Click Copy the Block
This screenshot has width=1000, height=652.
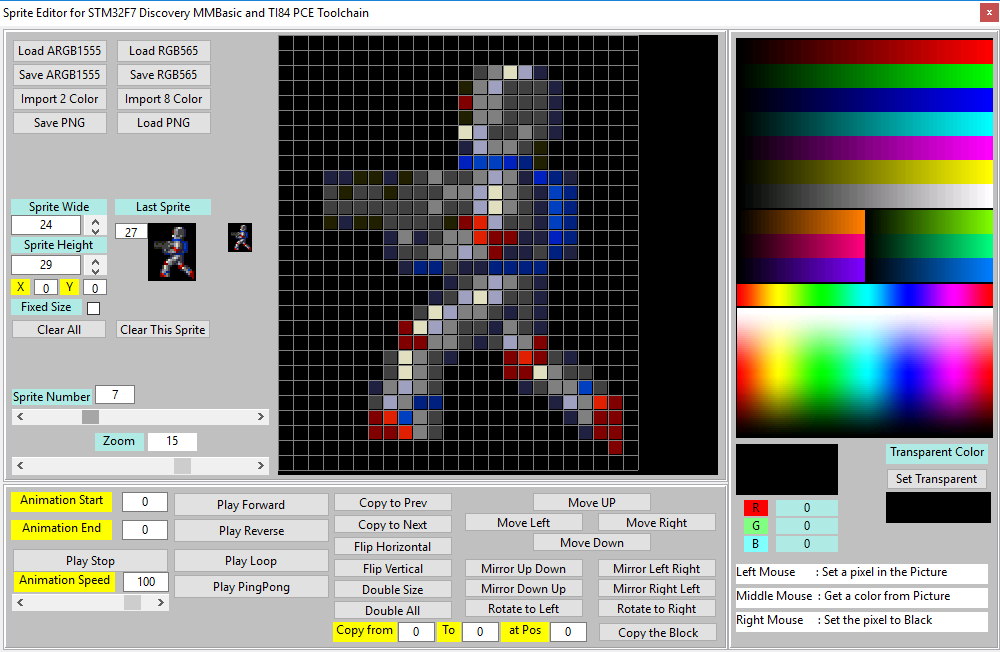[x=658, y=632]
